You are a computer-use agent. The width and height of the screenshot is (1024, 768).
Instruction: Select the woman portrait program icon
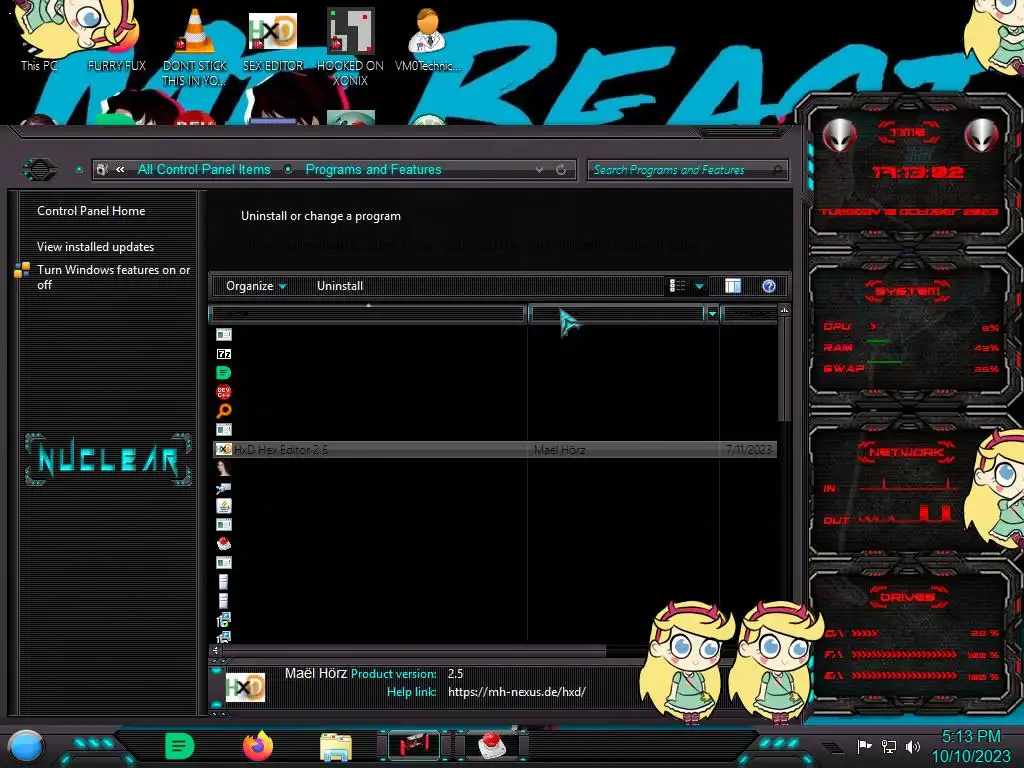click(223, 468)
